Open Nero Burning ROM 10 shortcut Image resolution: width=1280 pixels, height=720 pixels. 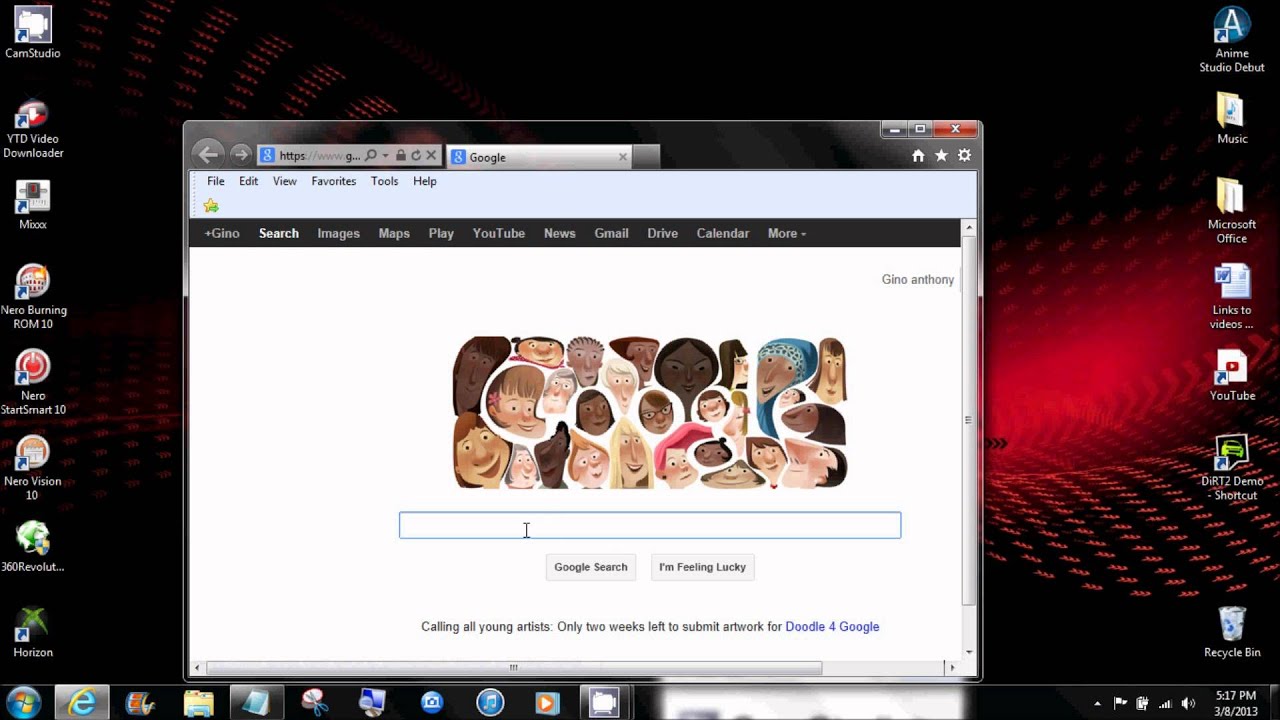(x=33, y=296)
